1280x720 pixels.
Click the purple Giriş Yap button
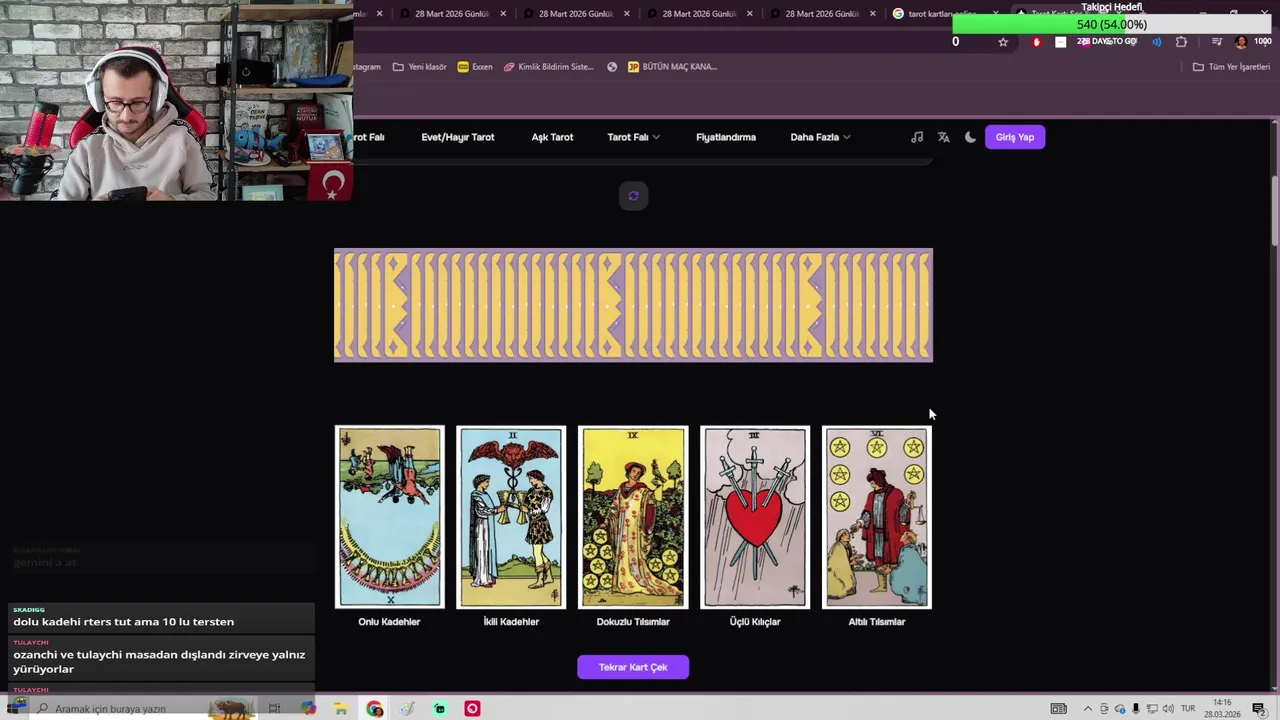click(1015, 137)
